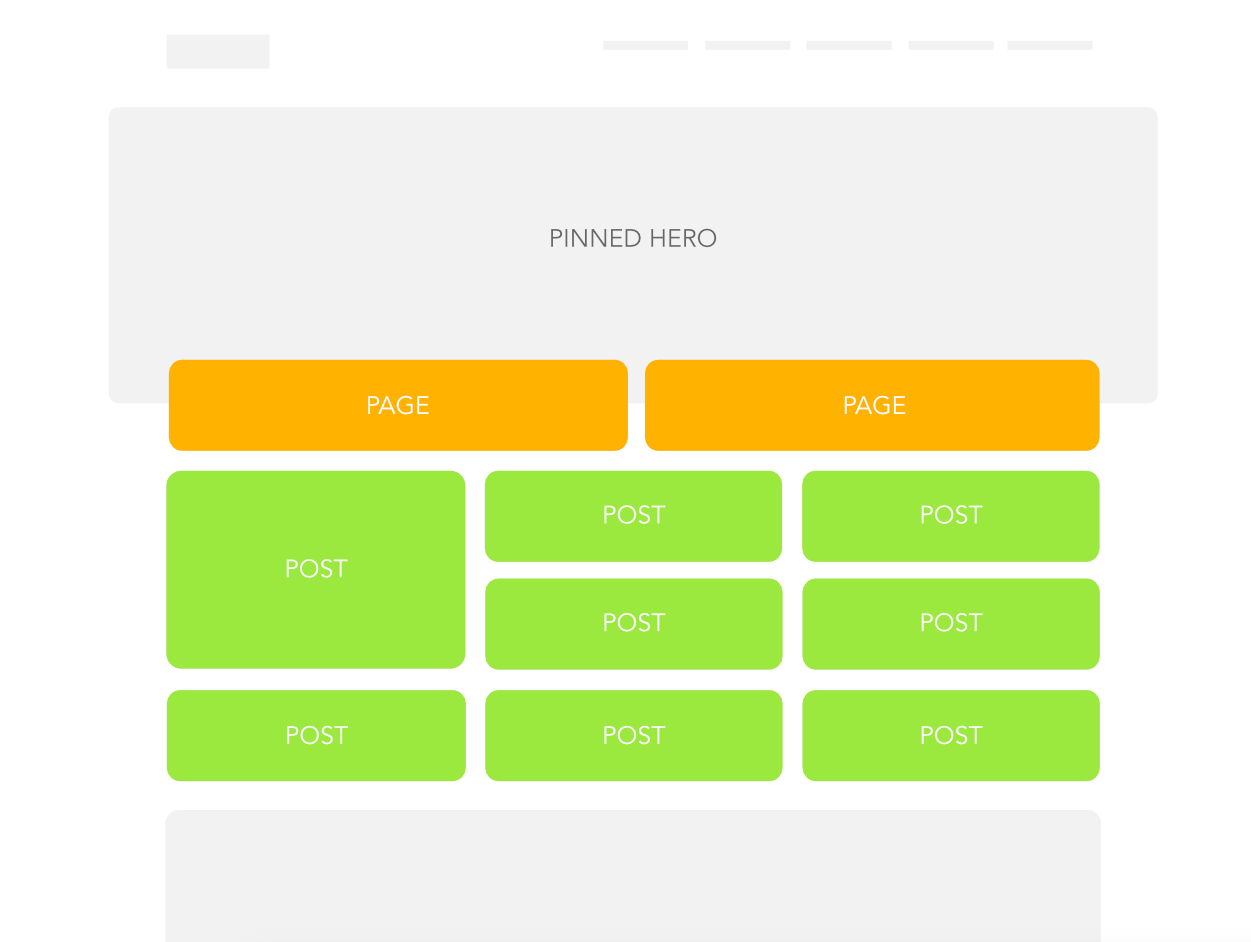
Task: Open the third navigation menu placeholder
Action: [x=849, y=45]
